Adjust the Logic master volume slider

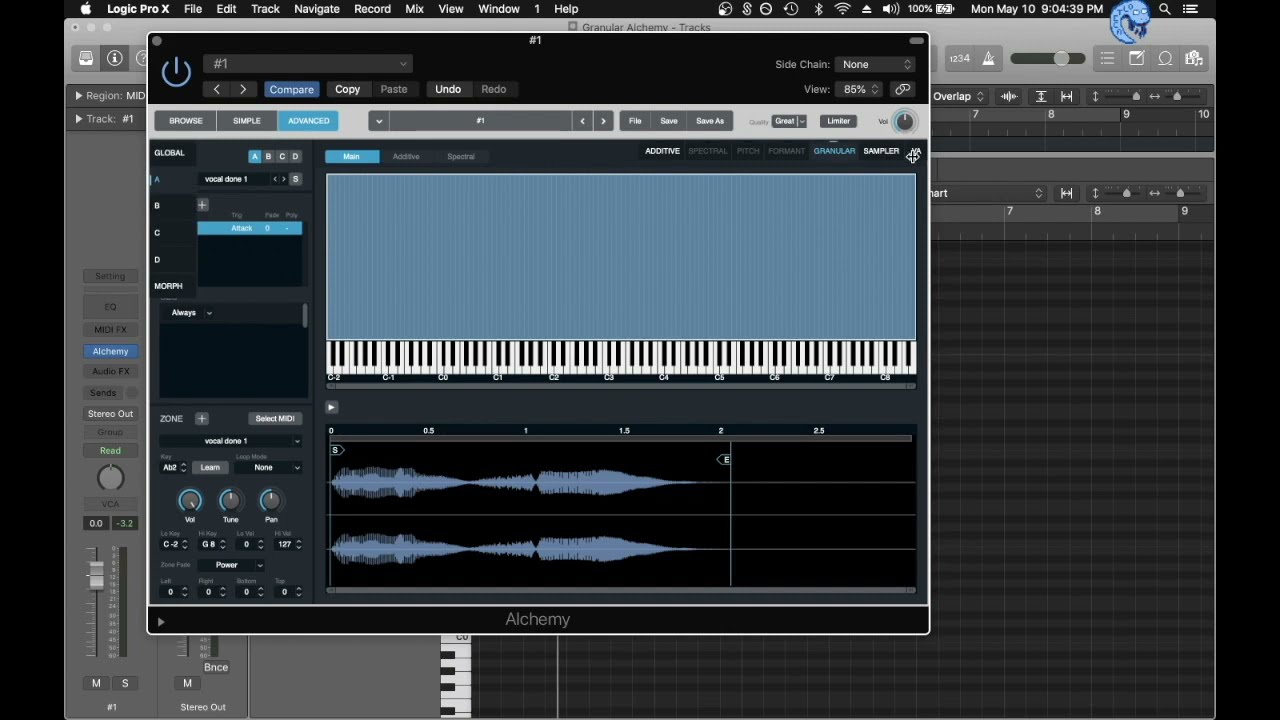pyautogui.click(x=1060, y=59)
